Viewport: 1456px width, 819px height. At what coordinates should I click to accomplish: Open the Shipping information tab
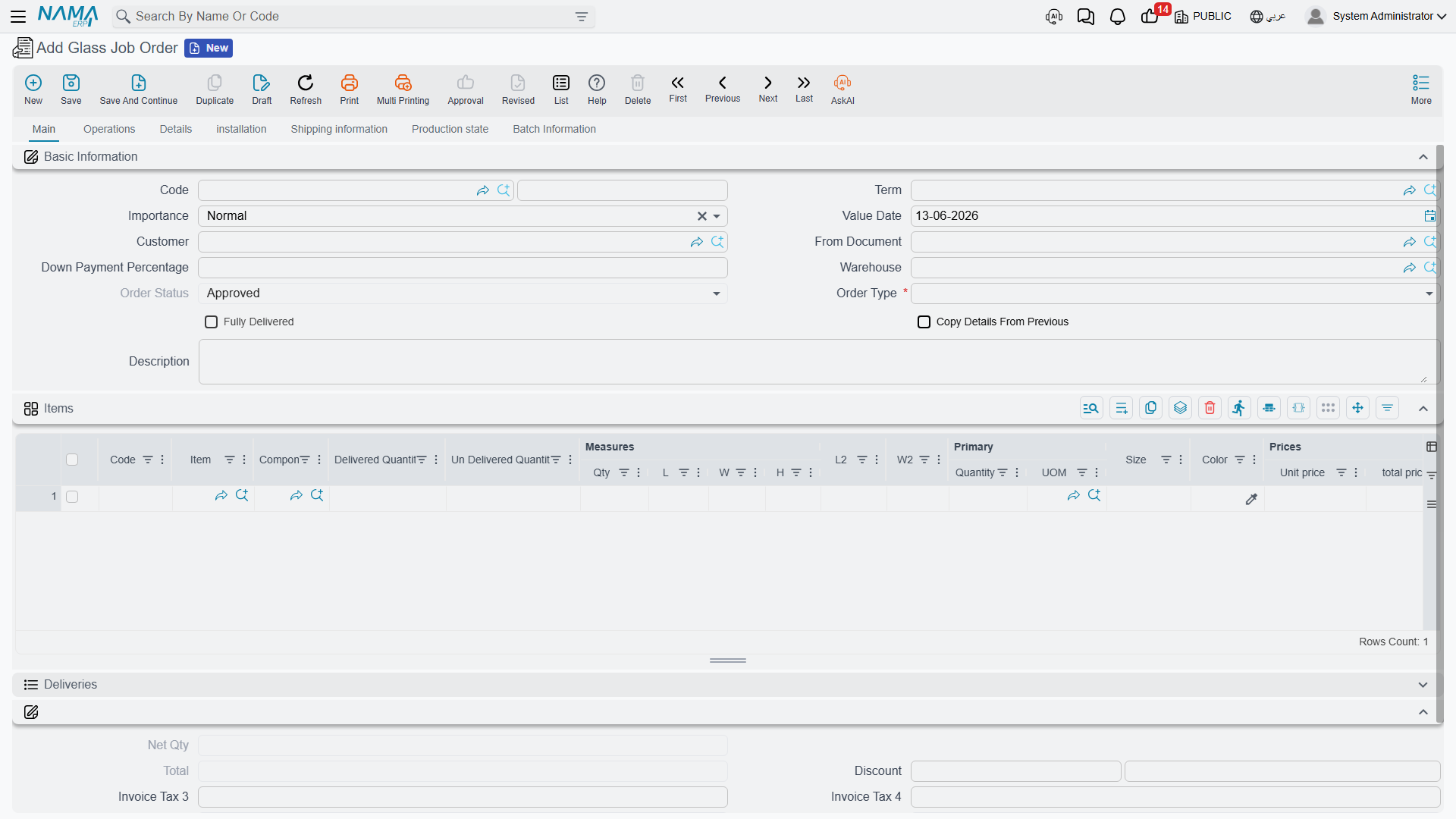[339, 129]
